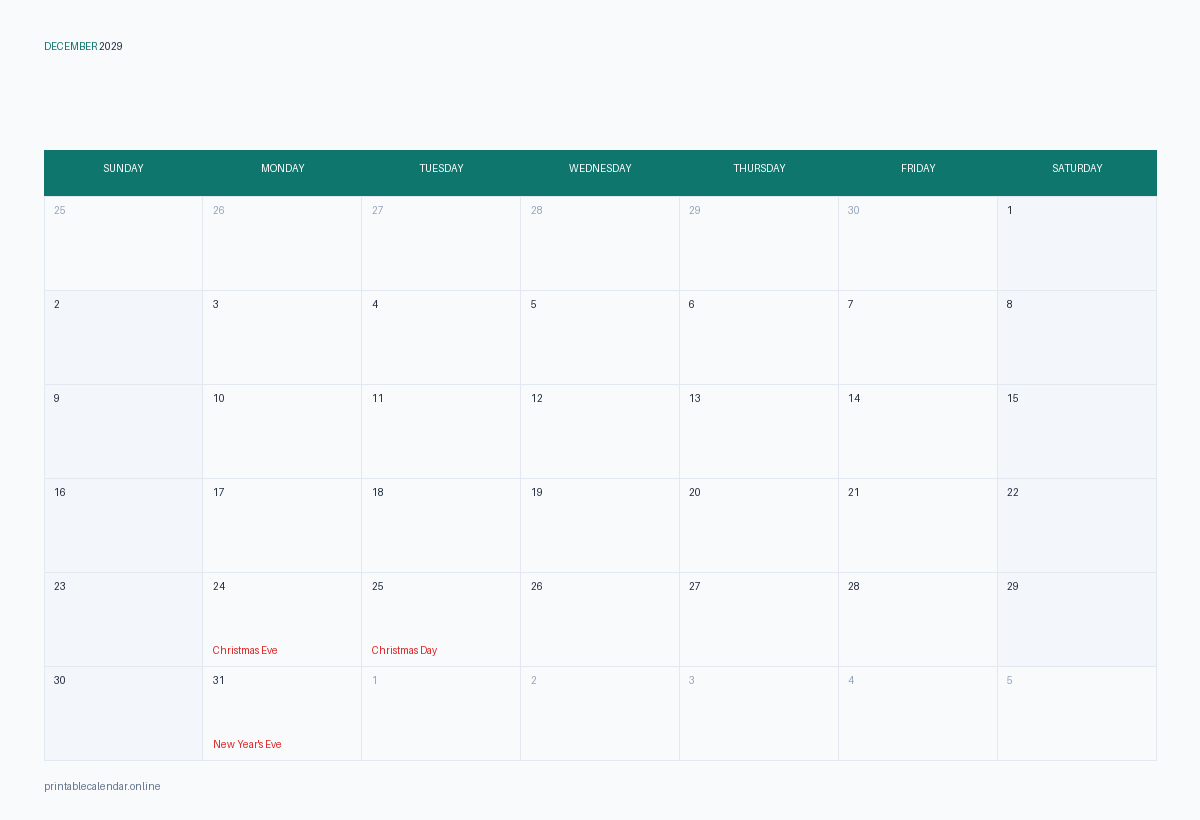Image resolution: width=1200 pixels, height=820 pixels.
Task: Select the date cell numbered 8
Action: 1077,337
